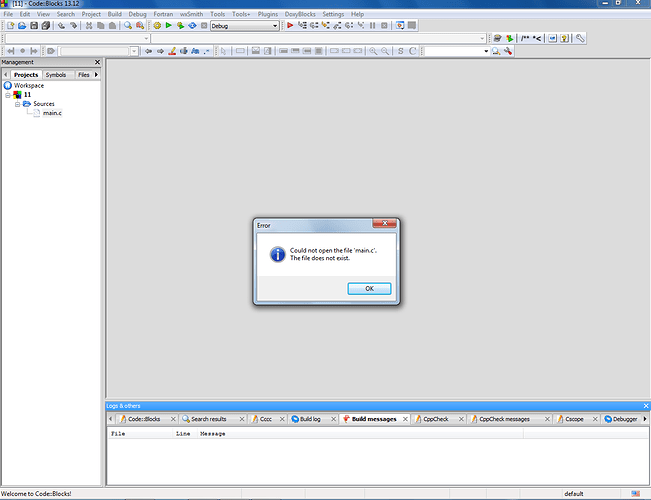Screen dimensions: 651x500
Task: Switch to the Build log tab
Action: coord(310,419)
